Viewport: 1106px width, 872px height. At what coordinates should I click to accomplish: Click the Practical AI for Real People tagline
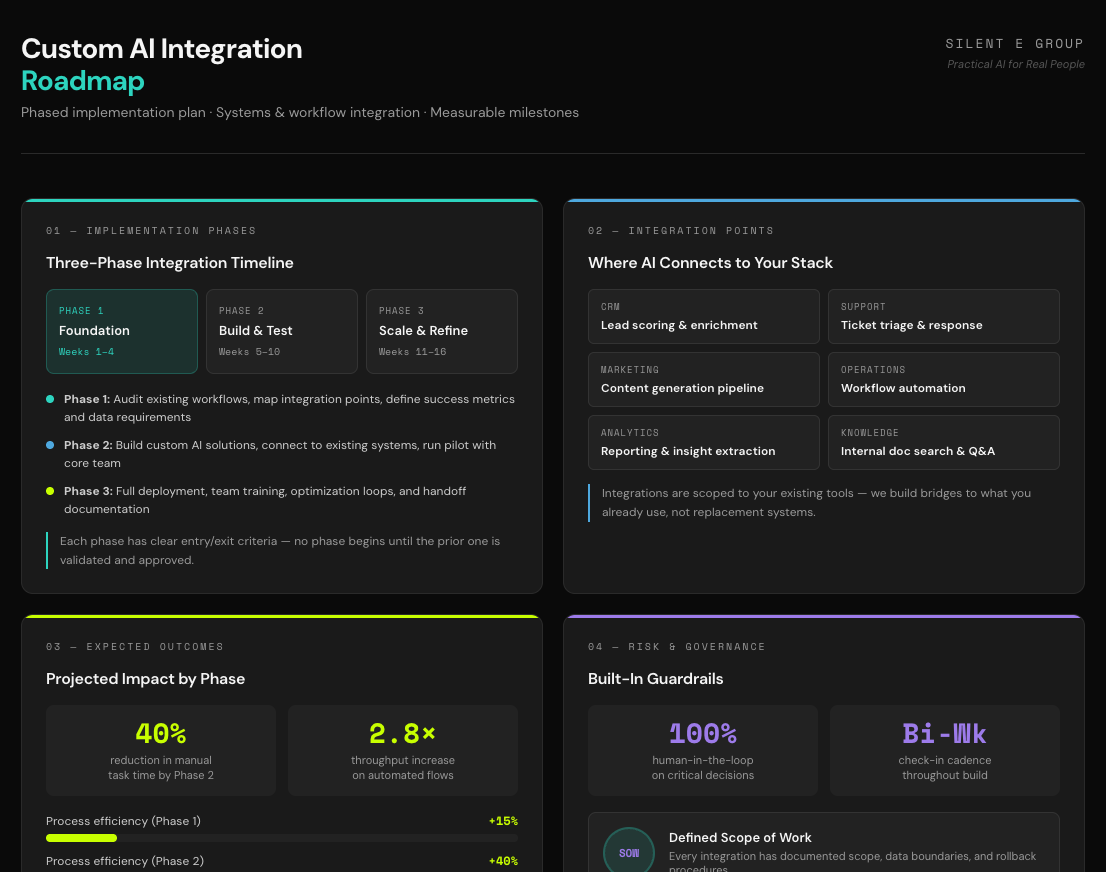pos(1016,64)
